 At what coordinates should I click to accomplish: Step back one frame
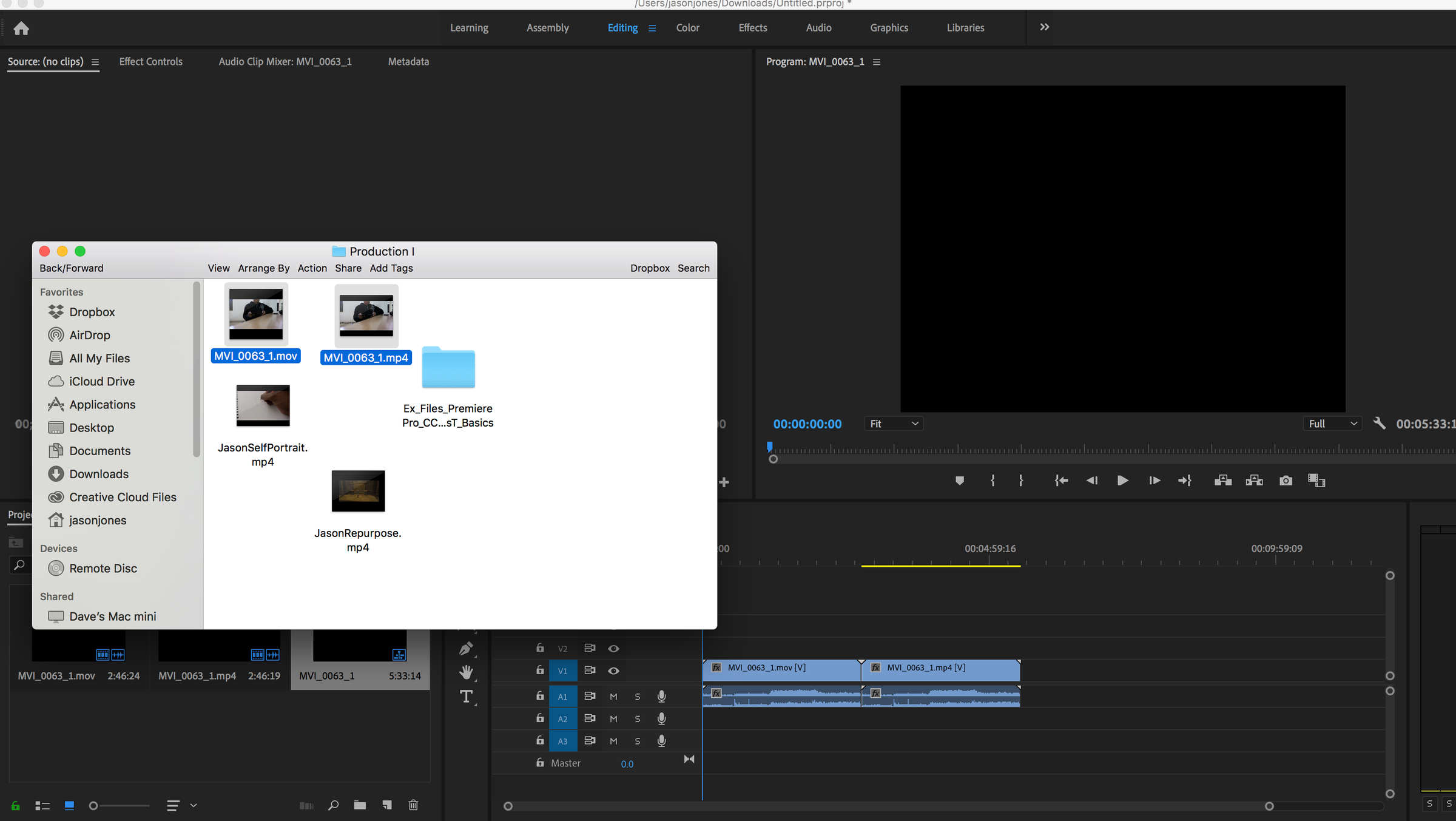coord(1092,481)
